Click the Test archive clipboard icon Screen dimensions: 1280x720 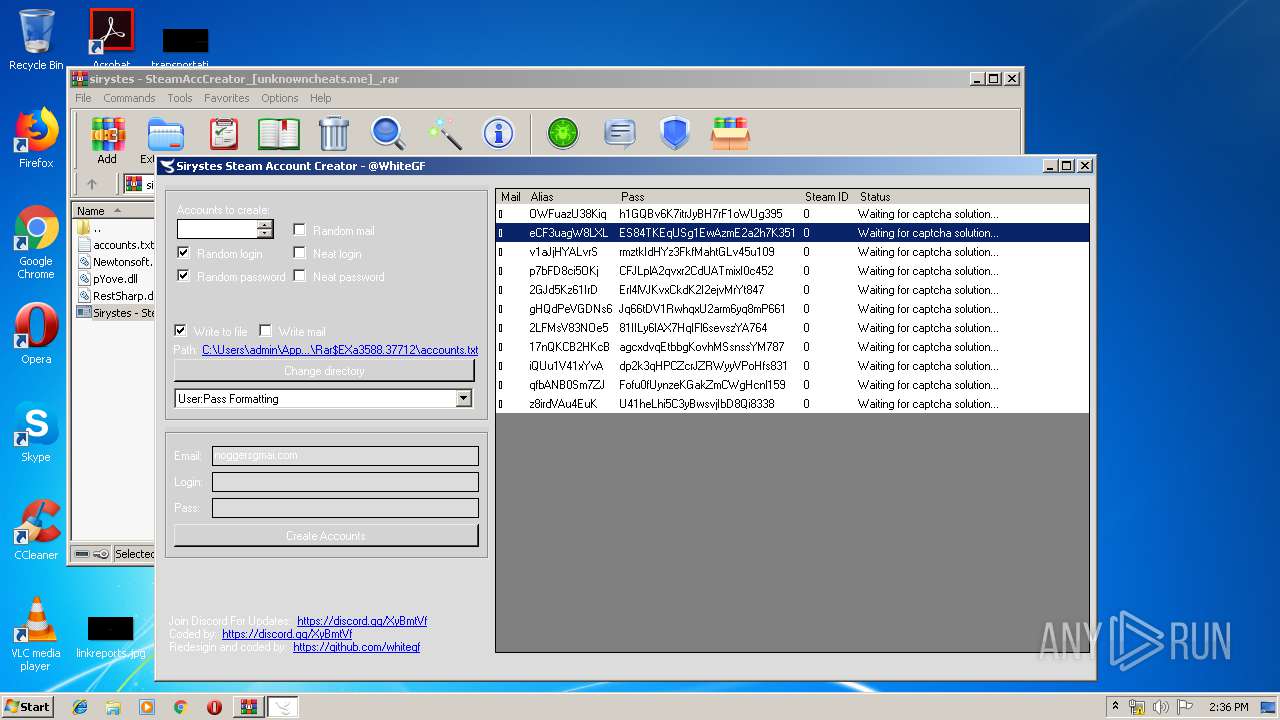224,134
